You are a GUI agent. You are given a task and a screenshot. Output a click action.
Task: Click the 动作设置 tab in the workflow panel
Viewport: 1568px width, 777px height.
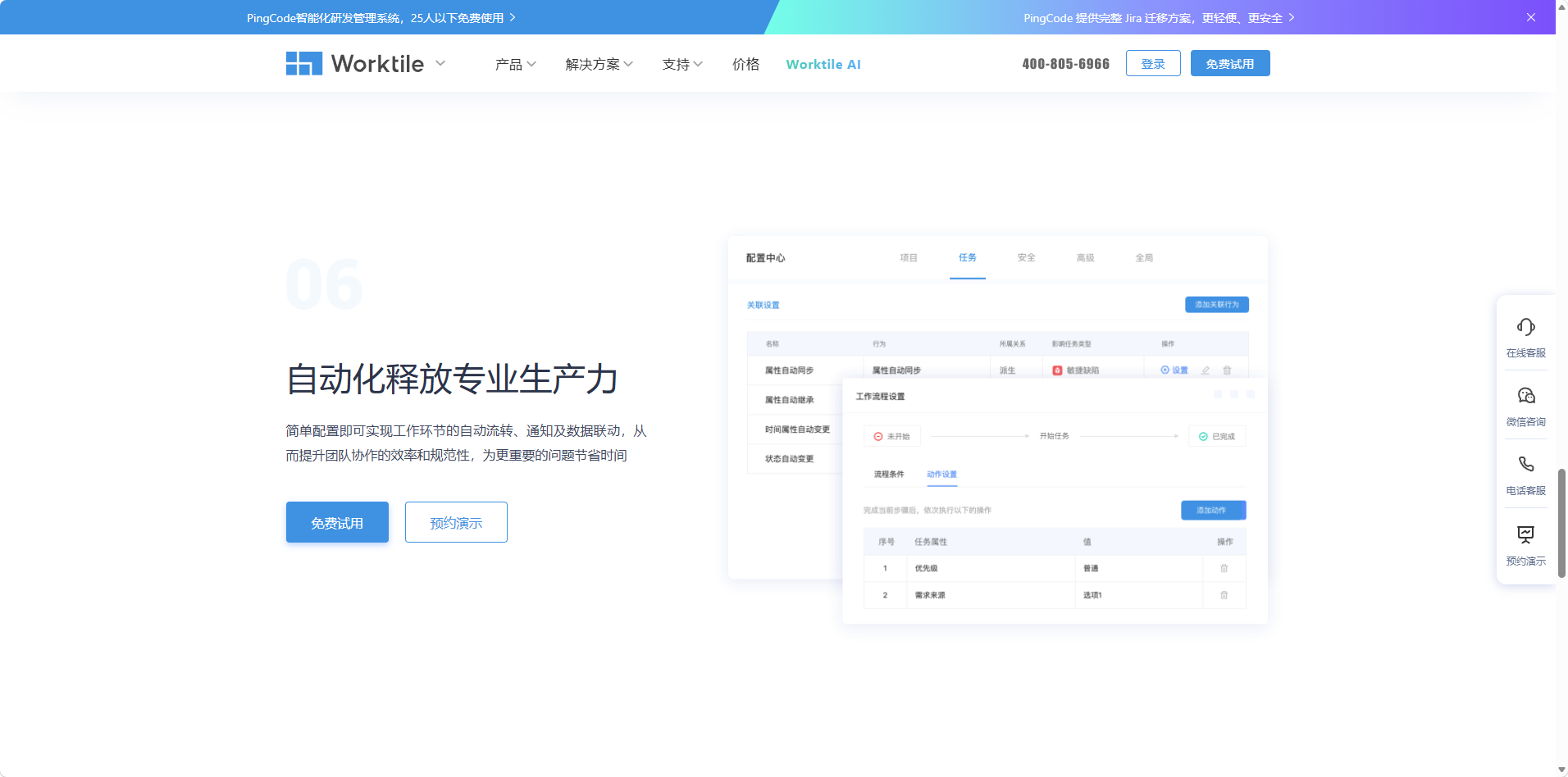[942, 475]
